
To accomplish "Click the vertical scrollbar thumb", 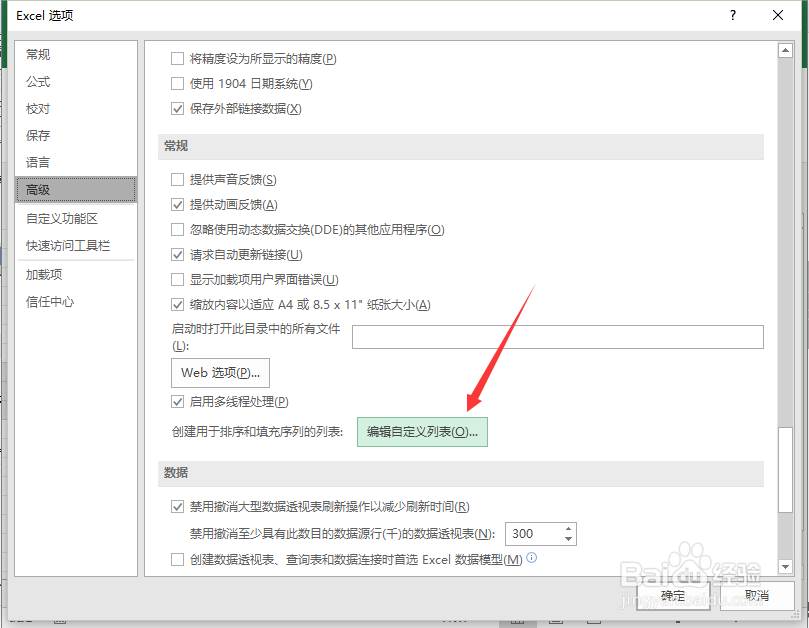I will 785,470.
